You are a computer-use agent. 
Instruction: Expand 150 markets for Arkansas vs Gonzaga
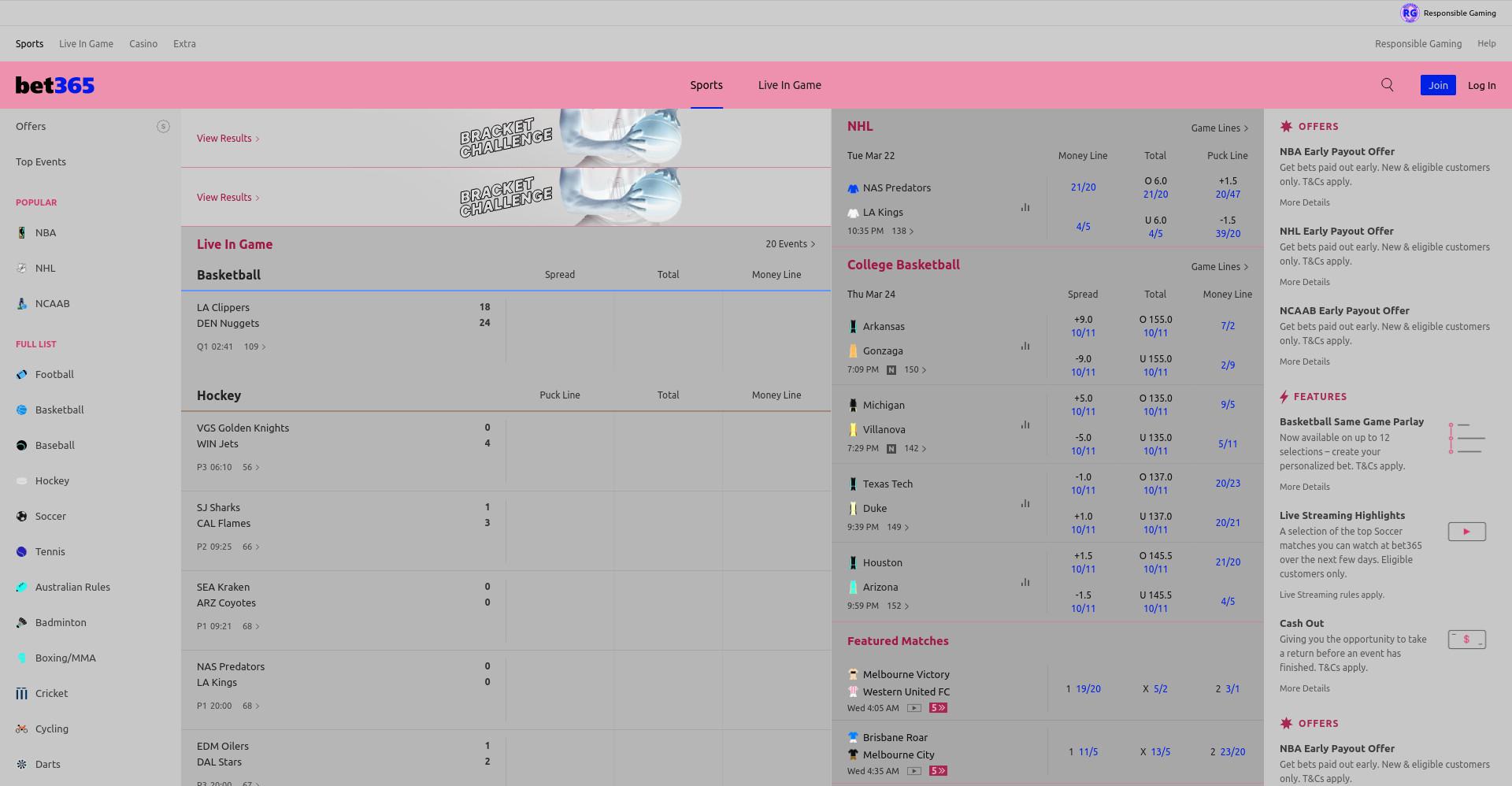tap(915, 369)
